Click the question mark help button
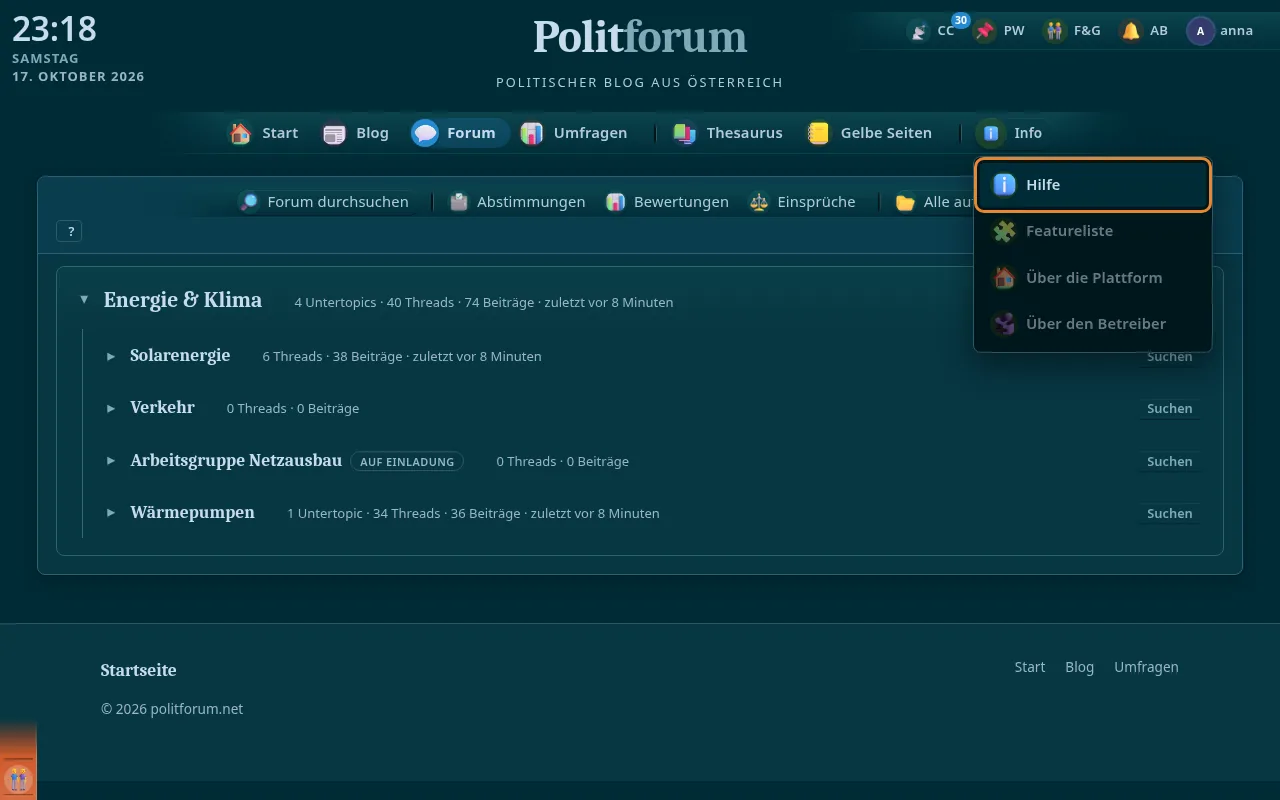 [x=70, y=231]
